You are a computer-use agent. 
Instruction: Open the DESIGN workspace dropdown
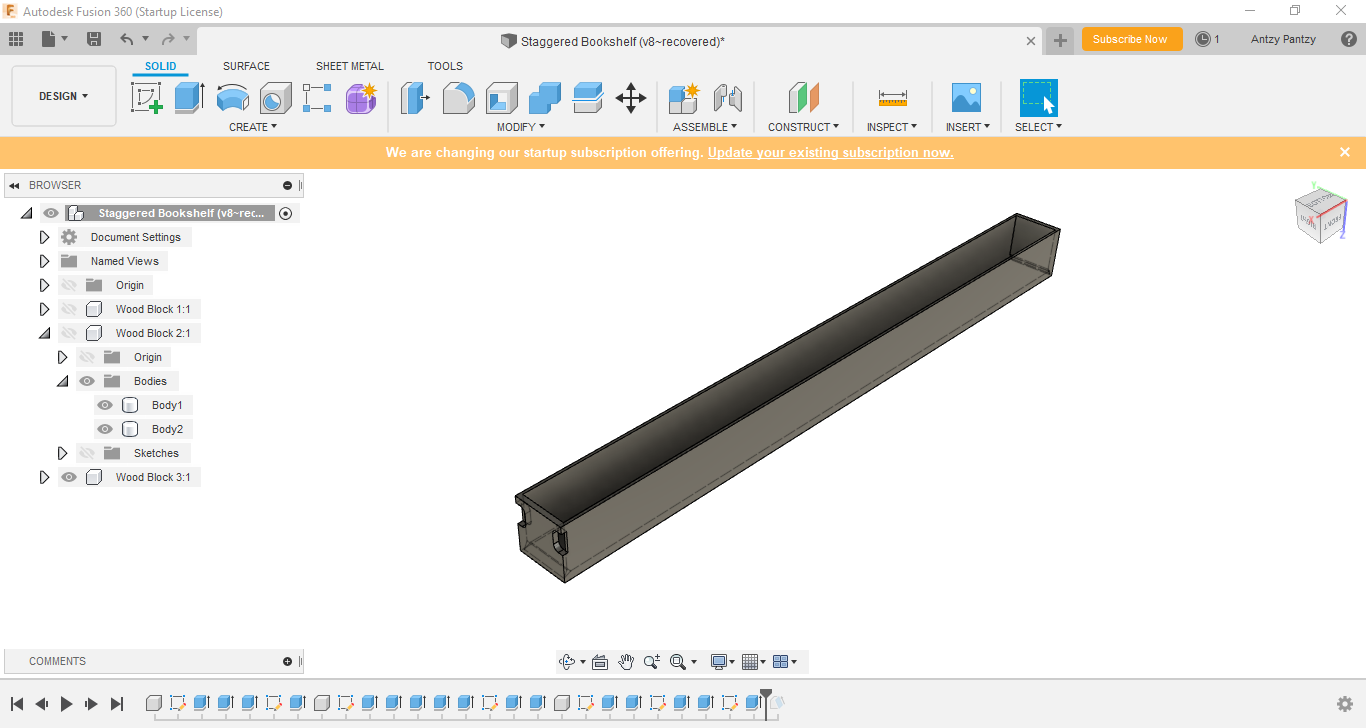tap(64, 96)
